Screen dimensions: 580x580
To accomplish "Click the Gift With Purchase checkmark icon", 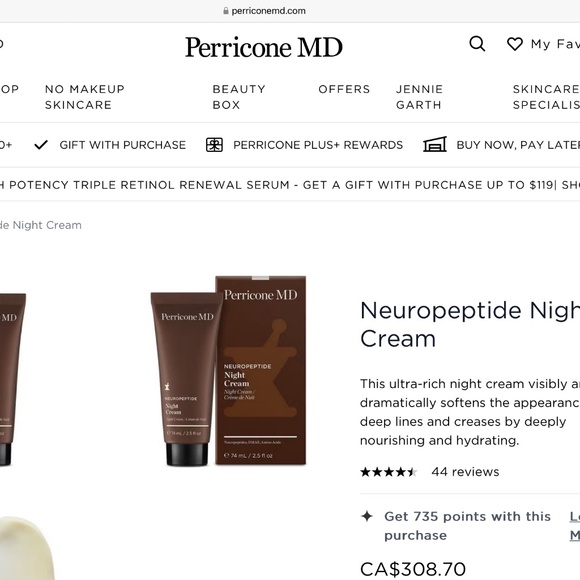I will point(41,145).
